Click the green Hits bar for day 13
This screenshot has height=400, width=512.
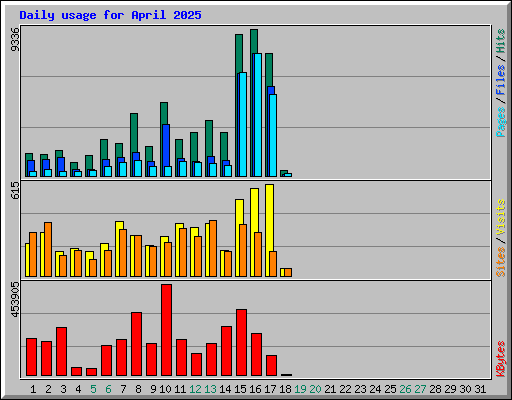[x=209, y=138]
